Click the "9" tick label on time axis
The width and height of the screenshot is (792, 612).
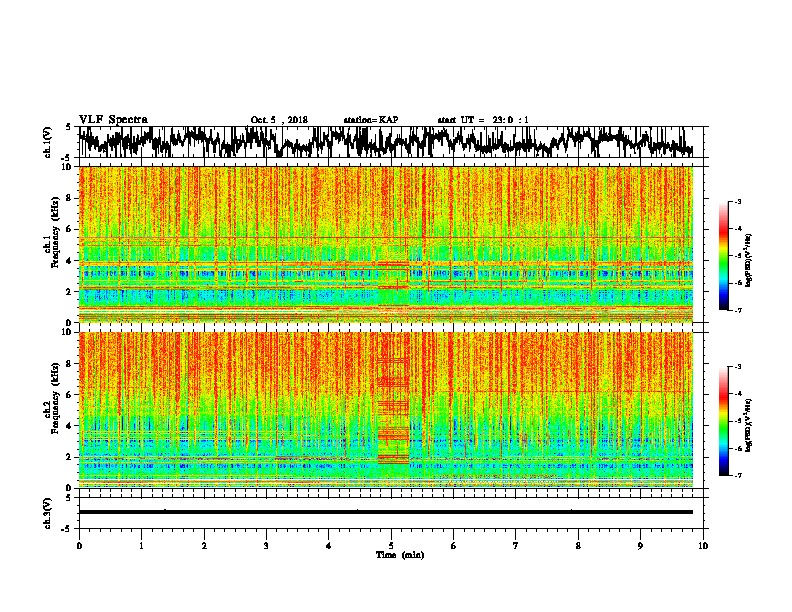pos(640,546)
